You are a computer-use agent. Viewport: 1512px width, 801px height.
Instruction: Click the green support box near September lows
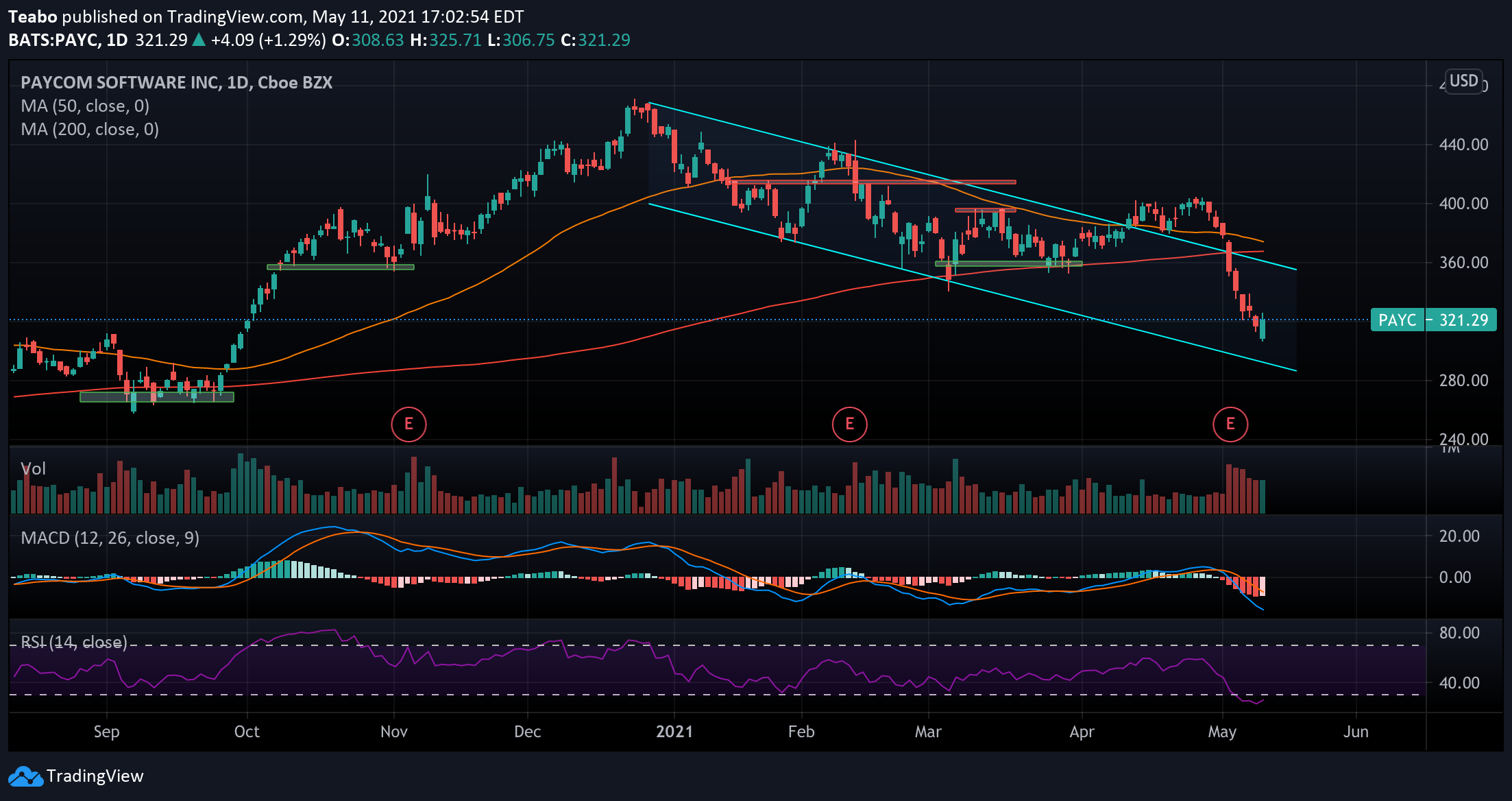pyautogui.click(x=157, y=396)
